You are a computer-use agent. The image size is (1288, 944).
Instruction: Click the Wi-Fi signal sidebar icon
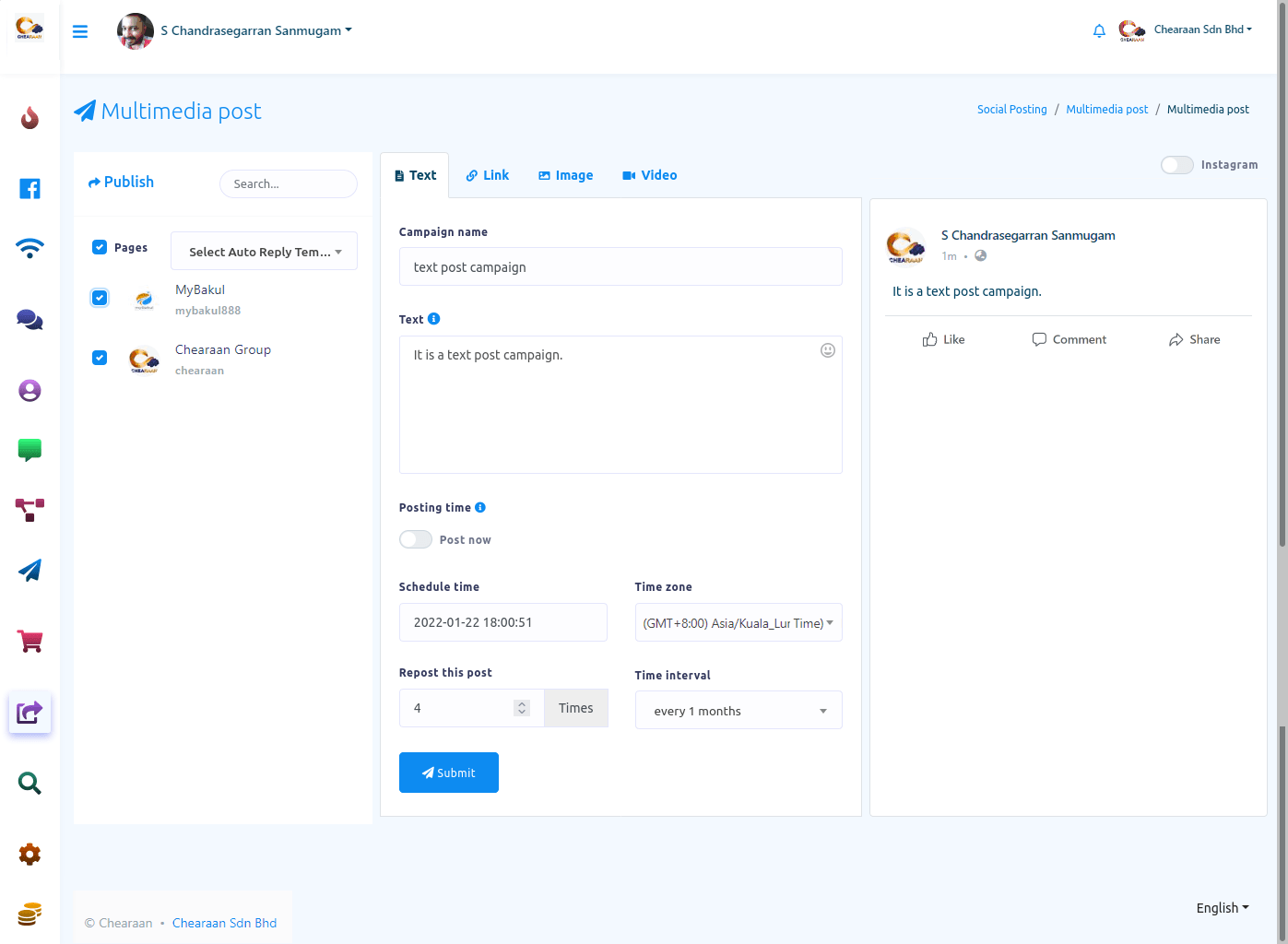click(x=30, y=248)
